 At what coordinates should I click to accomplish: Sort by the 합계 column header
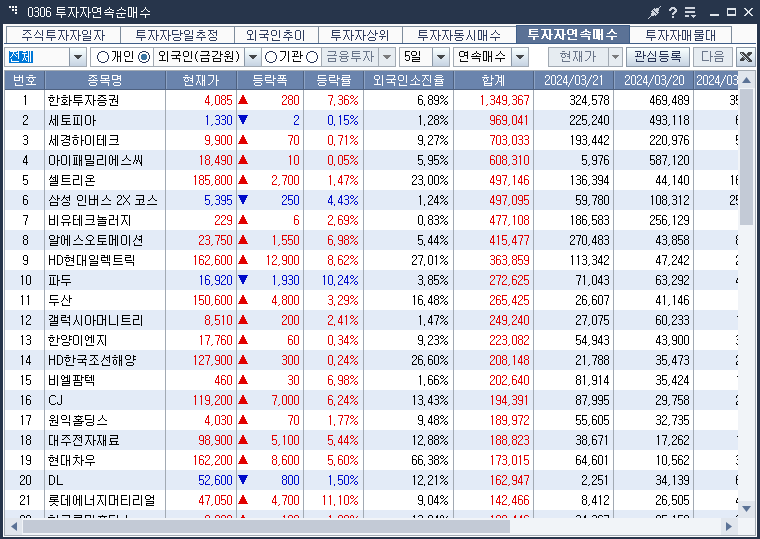[x=493, y=80]
